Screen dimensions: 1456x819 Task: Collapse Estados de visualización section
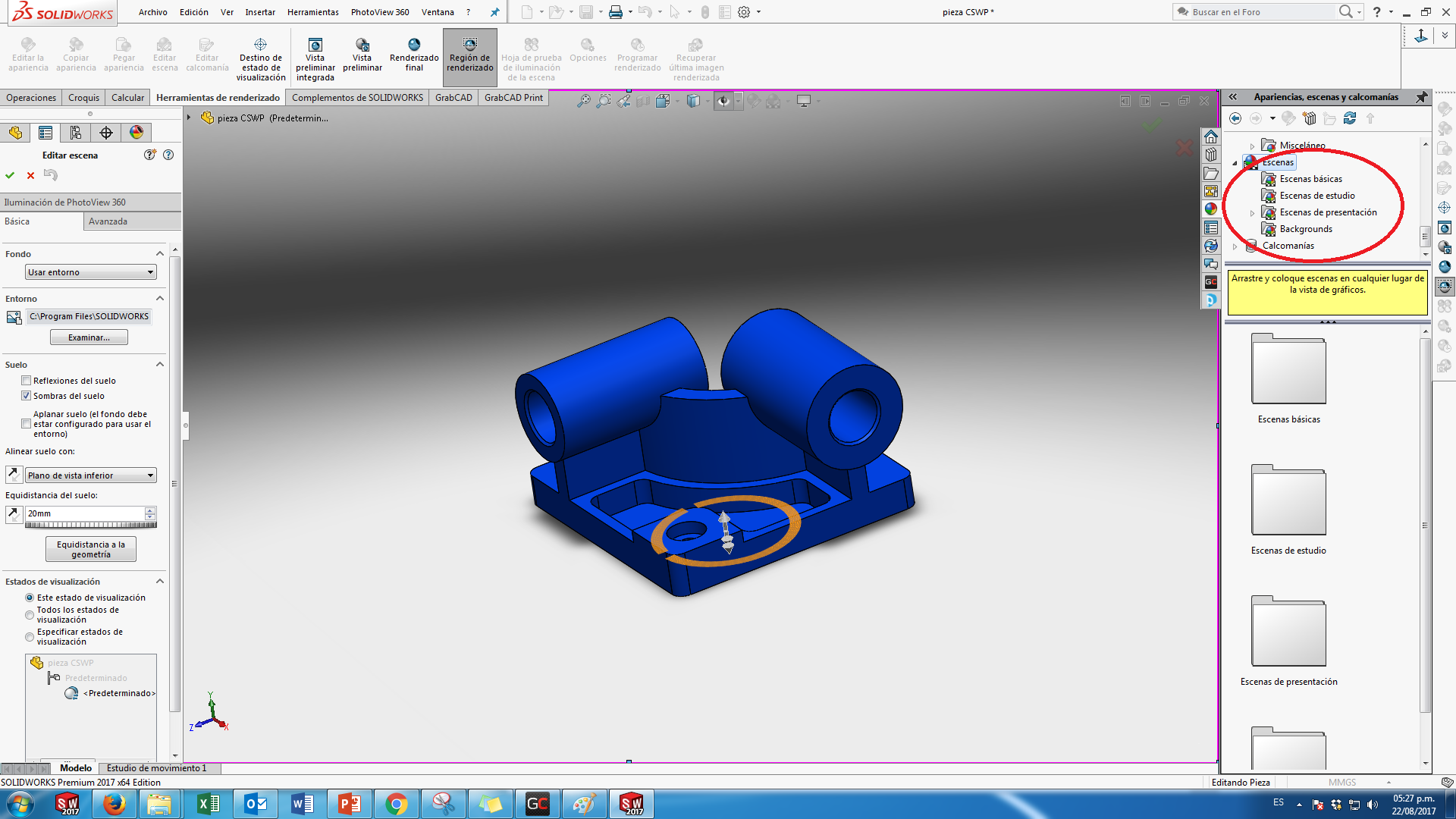[x=160, y=581]
